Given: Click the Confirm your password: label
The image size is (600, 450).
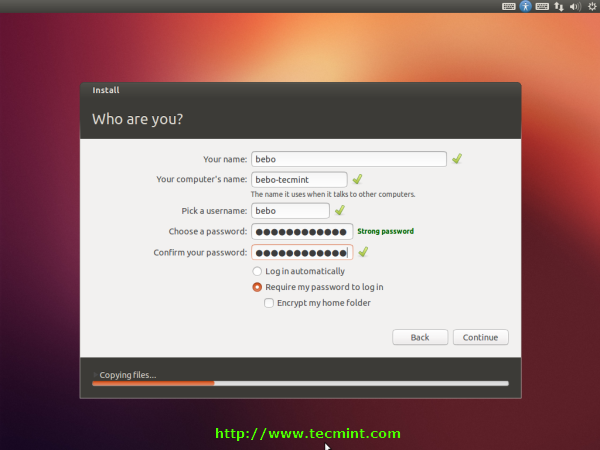Looking at the screenshot, I should (200, 253).
